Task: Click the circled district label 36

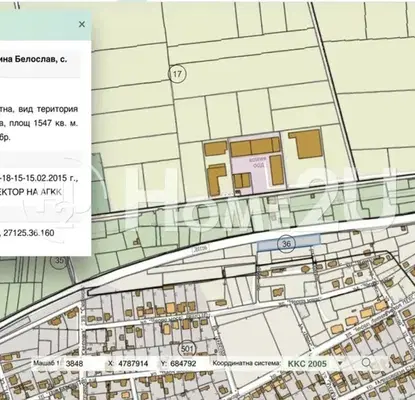Action: [286, 244]
